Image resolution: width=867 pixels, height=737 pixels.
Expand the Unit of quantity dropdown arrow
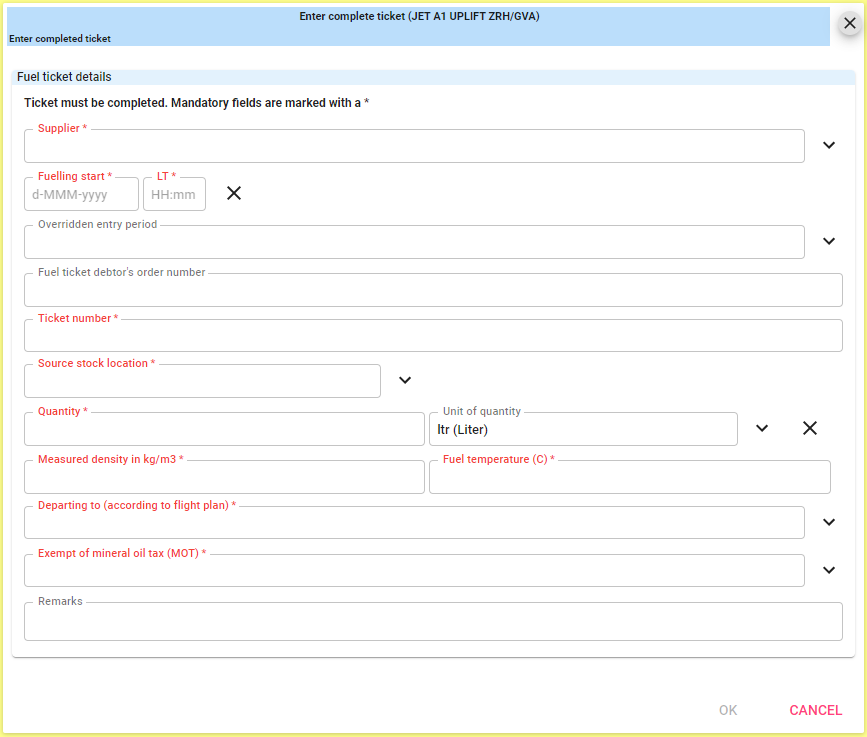point(762,428)
